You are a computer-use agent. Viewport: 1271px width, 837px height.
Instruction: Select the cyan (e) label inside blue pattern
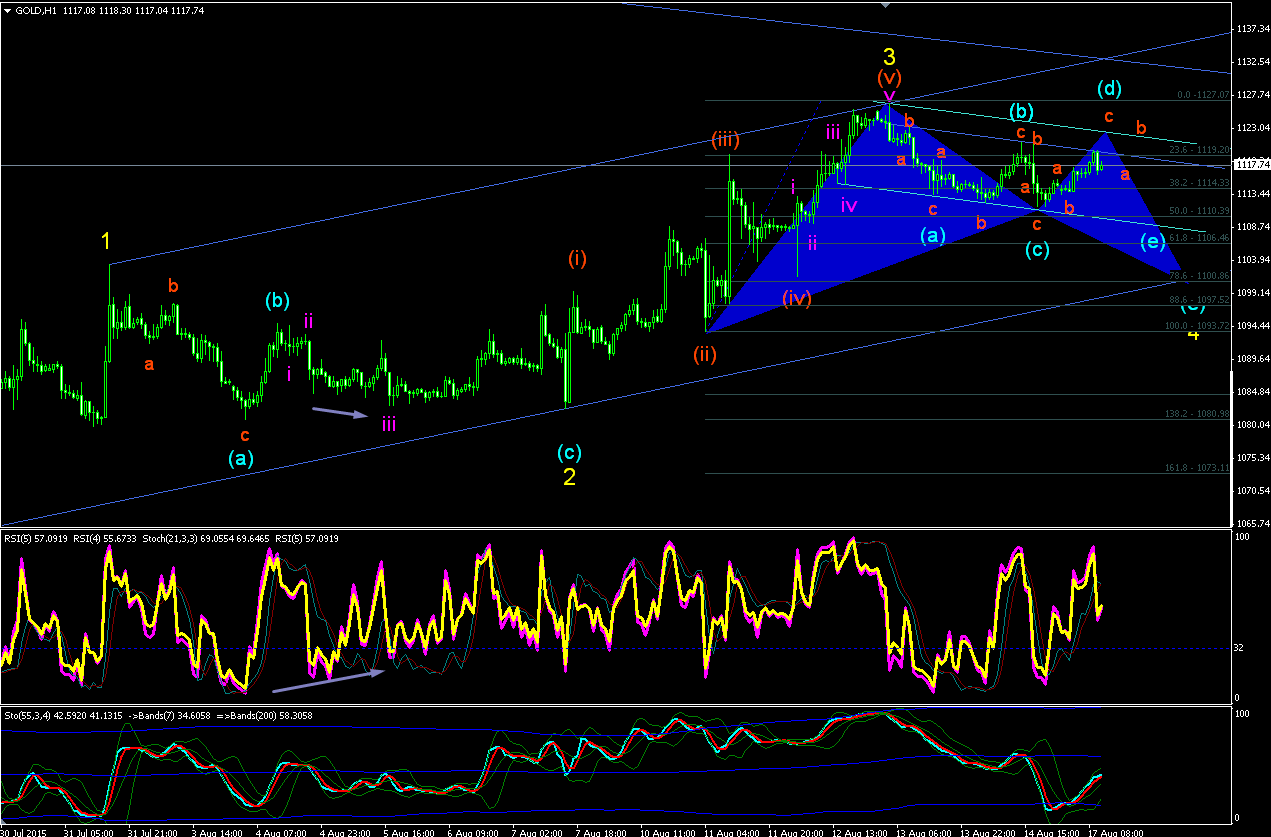click(x=1152, y=241)
